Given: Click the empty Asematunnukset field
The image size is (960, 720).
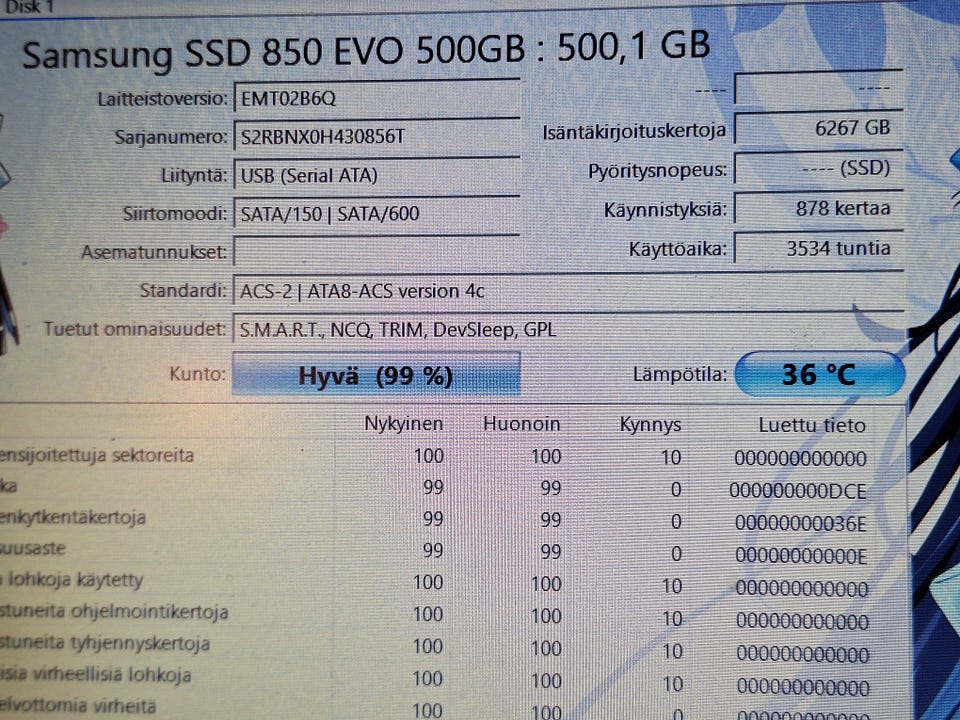Looking at the screenshot, I should click(377, 252).
